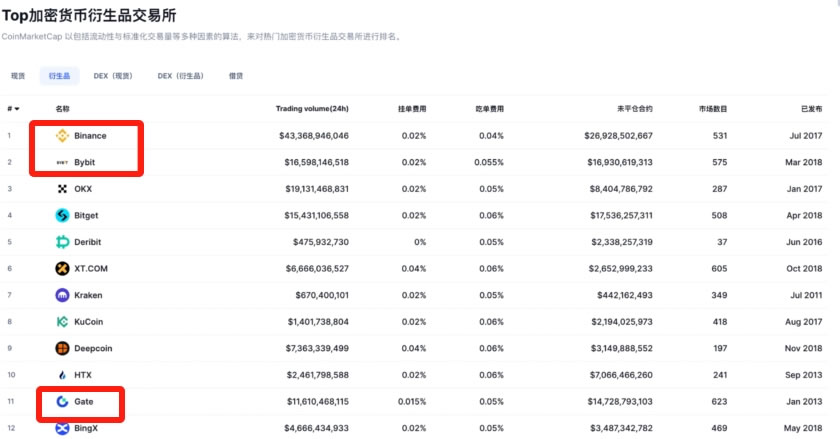Image resolution: width=840 pixels, height=439 pixels.
Task: Click the KuCoin logo icon
Action: click(61, 322)
